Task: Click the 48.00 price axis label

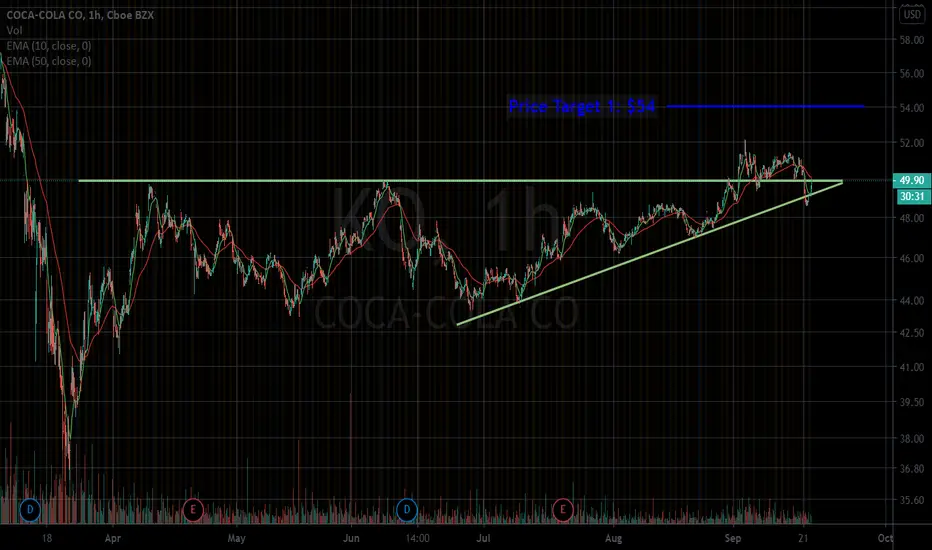Action: pos(912,218)
